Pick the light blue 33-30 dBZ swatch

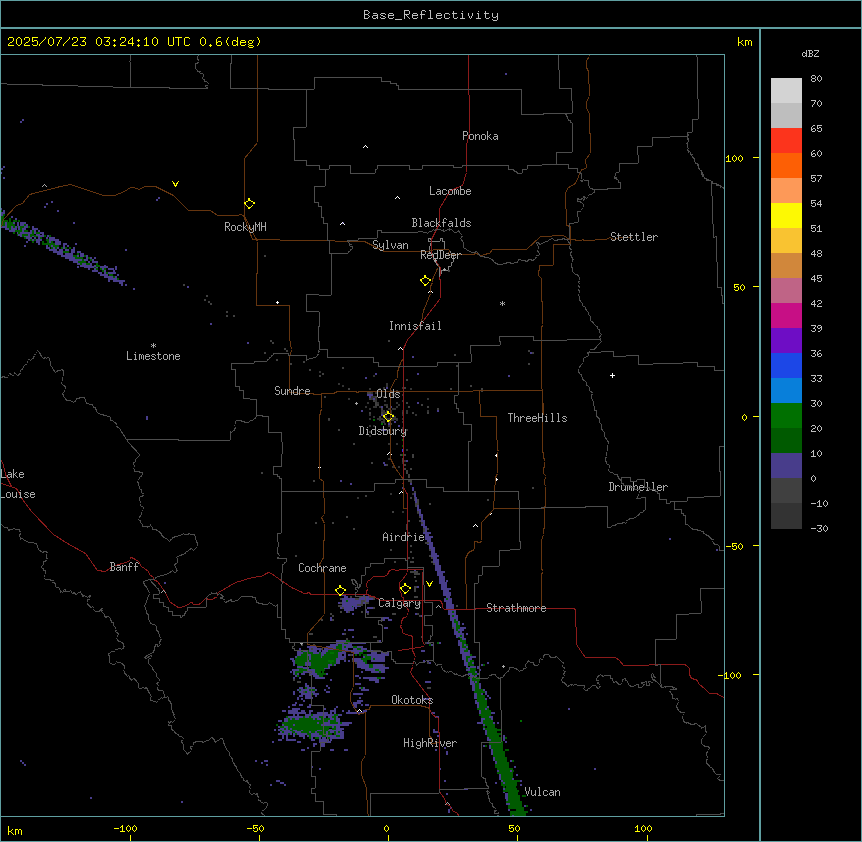pos(786,391)
